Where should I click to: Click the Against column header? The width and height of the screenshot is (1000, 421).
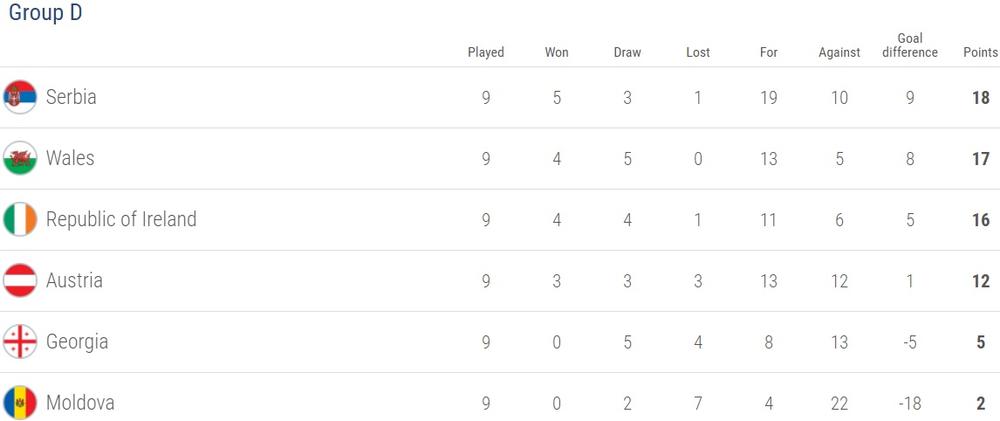[839, 52]
